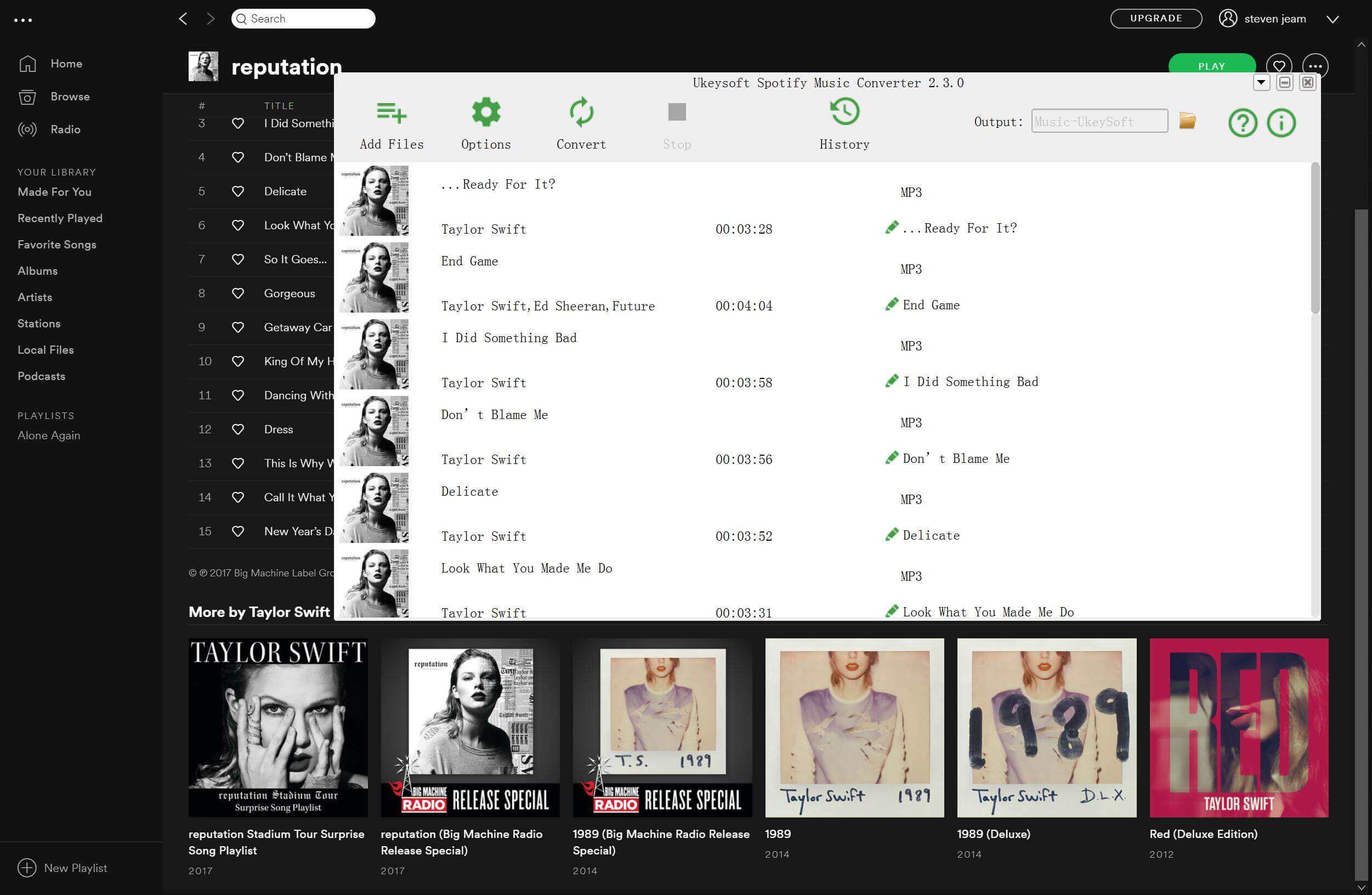The width and height of the screenshot is (1372, 895).
Task: Click the heart toggle on Gorgeous track
Action: pos(237,293)
